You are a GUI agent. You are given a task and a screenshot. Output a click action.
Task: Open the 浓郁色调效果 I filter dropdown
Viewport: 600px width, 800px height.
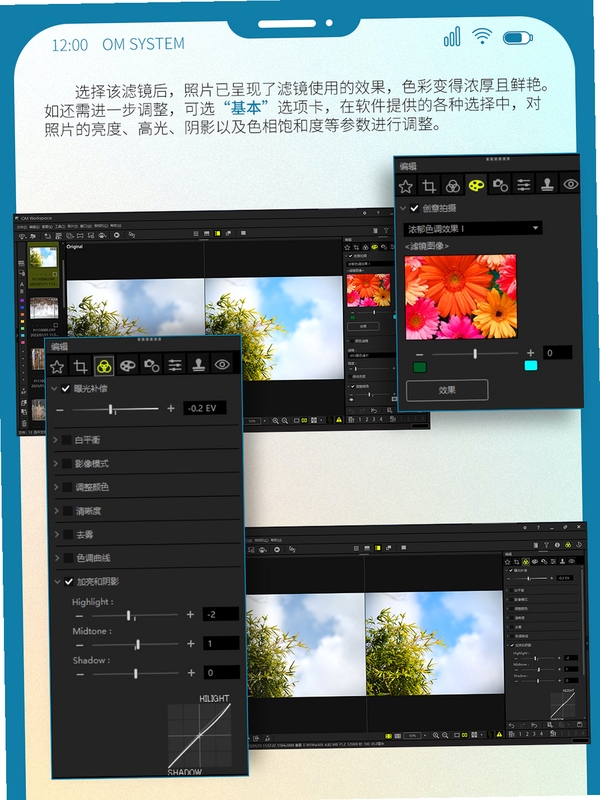pyautogui.click(x=472, y=229)
